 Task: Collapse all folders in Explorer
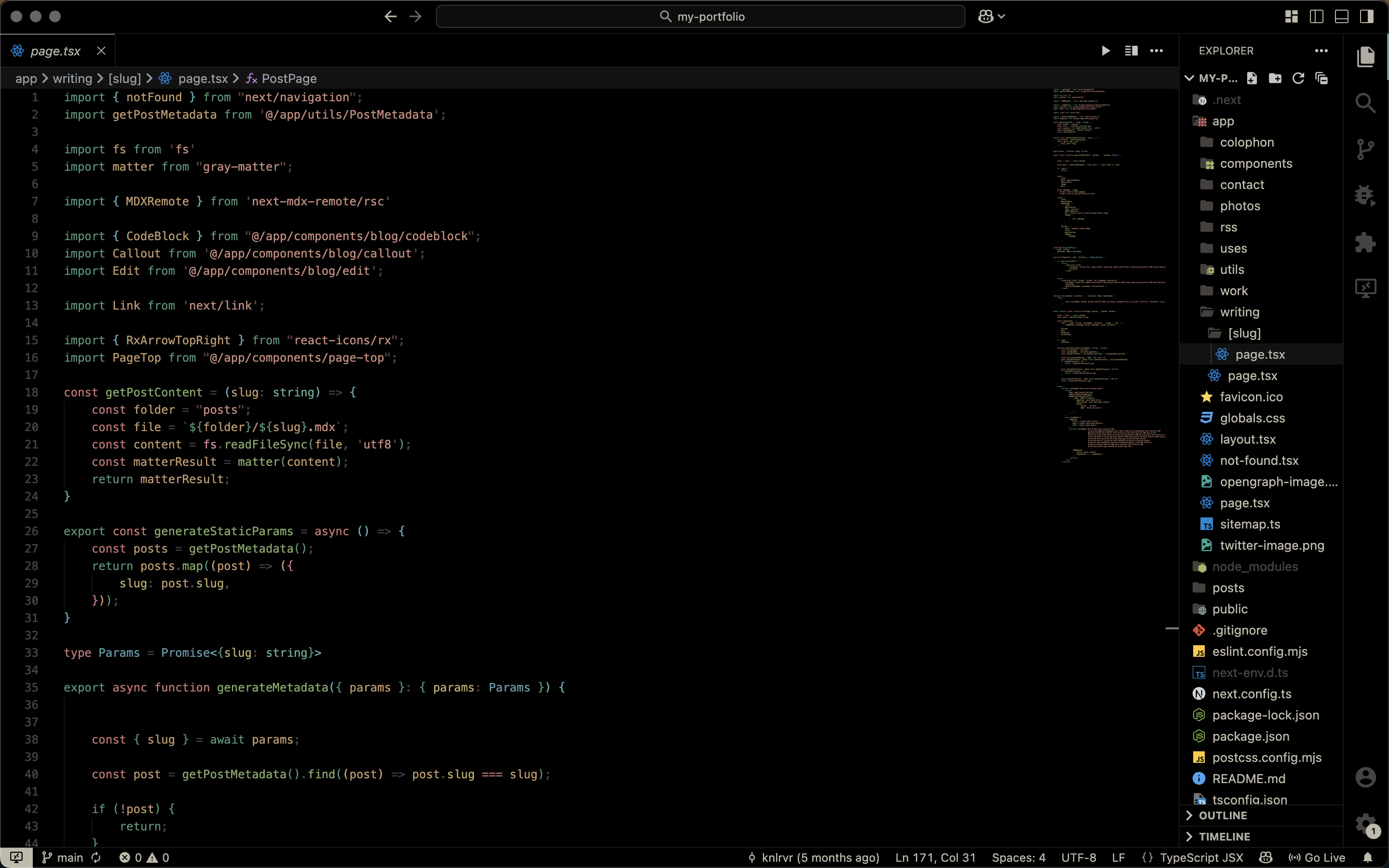[1321, 78]
